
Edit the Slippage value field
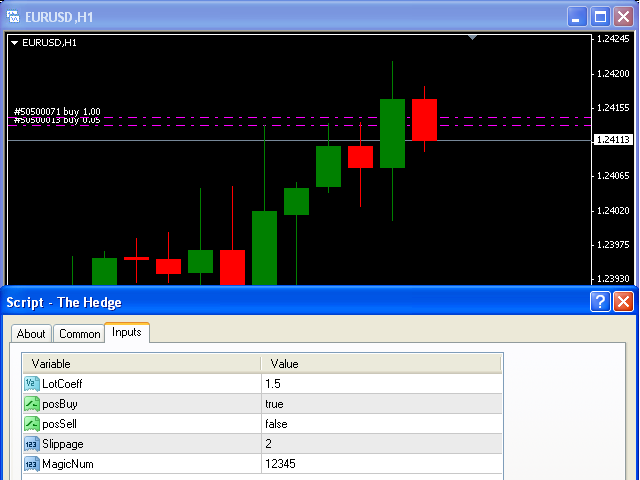point(380,444)
